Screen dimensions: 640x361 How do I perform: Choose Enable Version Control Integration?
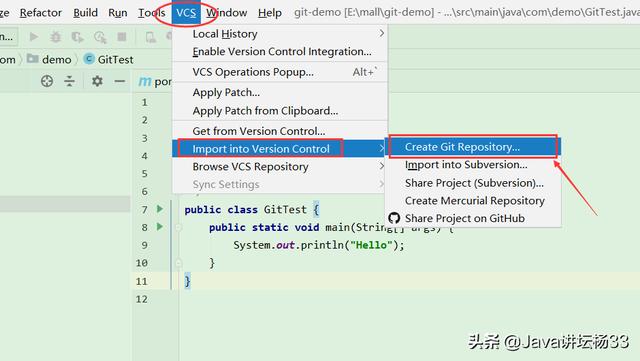point(280,51)
